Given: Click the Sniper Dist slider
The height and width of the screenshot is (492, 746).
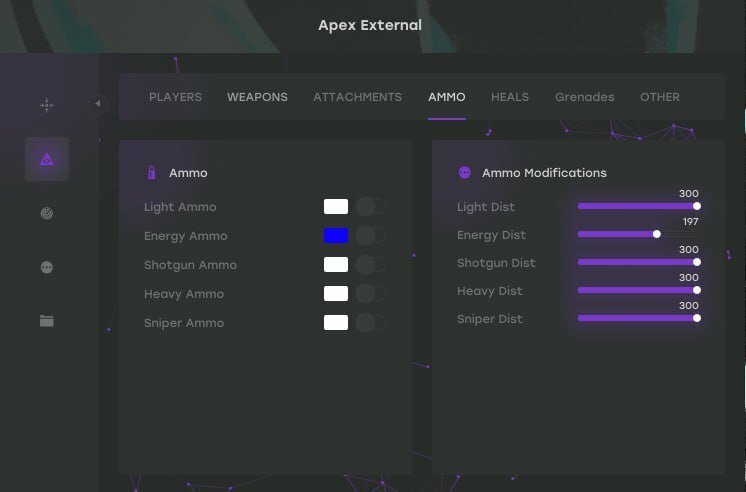Looking at the screenshot, I should 638,318.
